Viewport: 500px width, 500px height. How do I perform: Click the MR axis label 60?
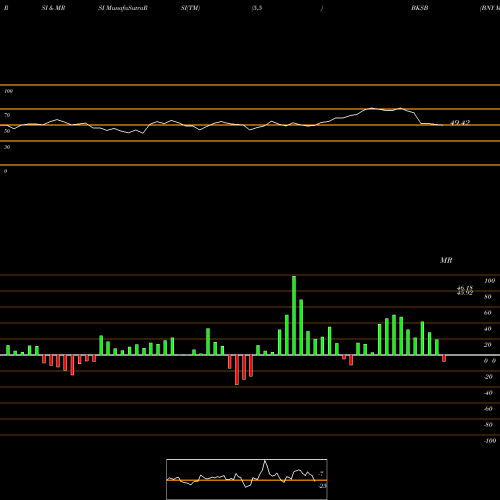488,313
